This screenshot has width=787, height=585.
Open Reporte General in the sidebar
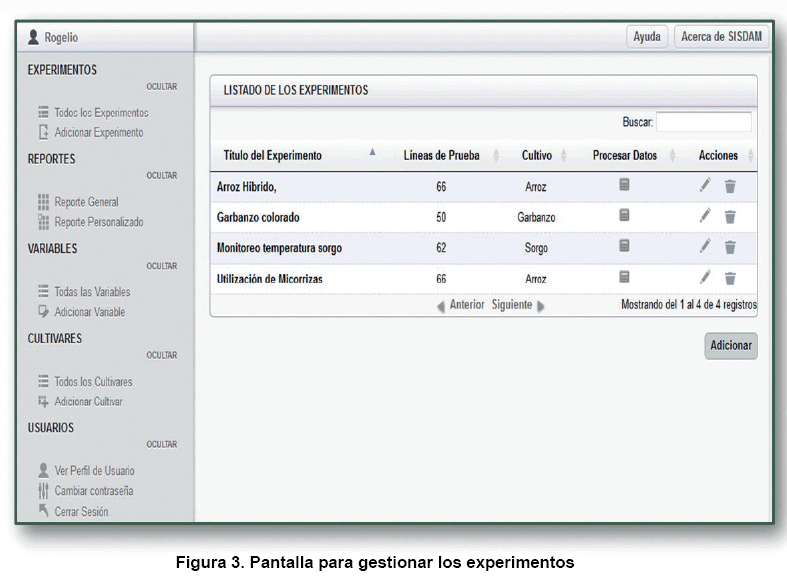tap(86, 202)
